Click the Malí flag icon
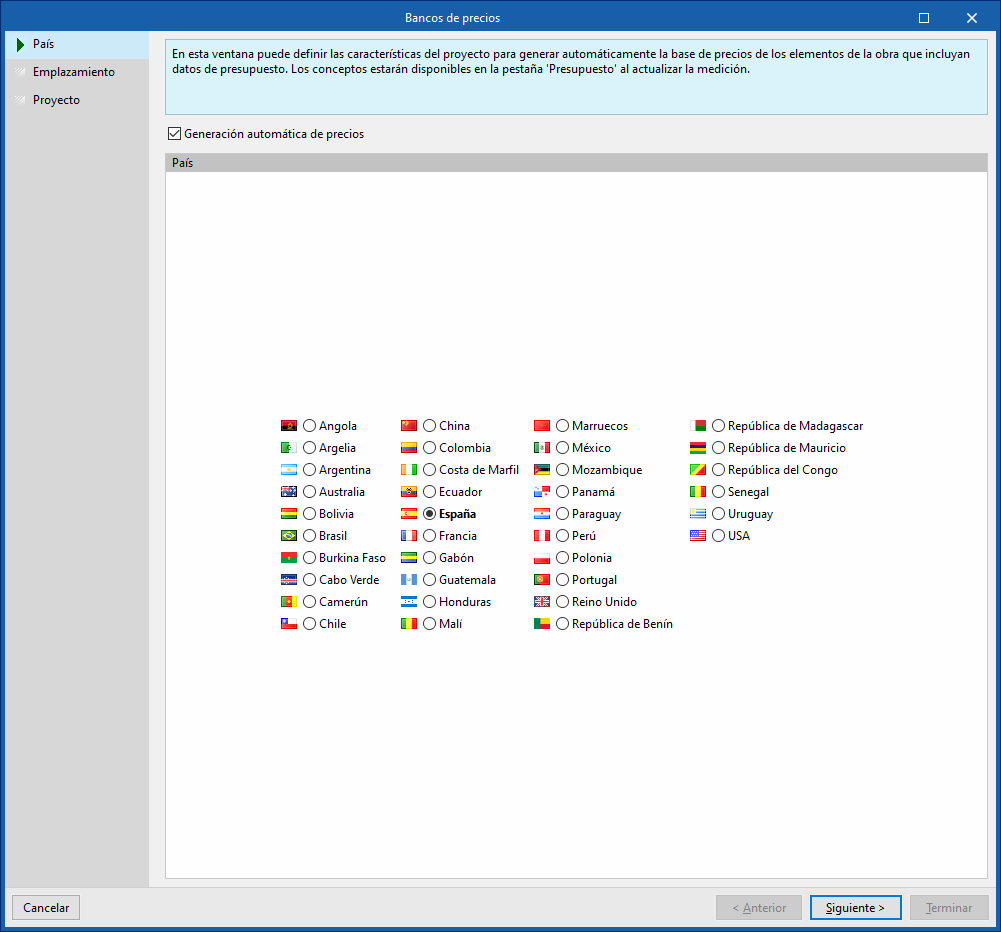The height and width of the screenshot is (932, 1001). (x=409, y=624)
